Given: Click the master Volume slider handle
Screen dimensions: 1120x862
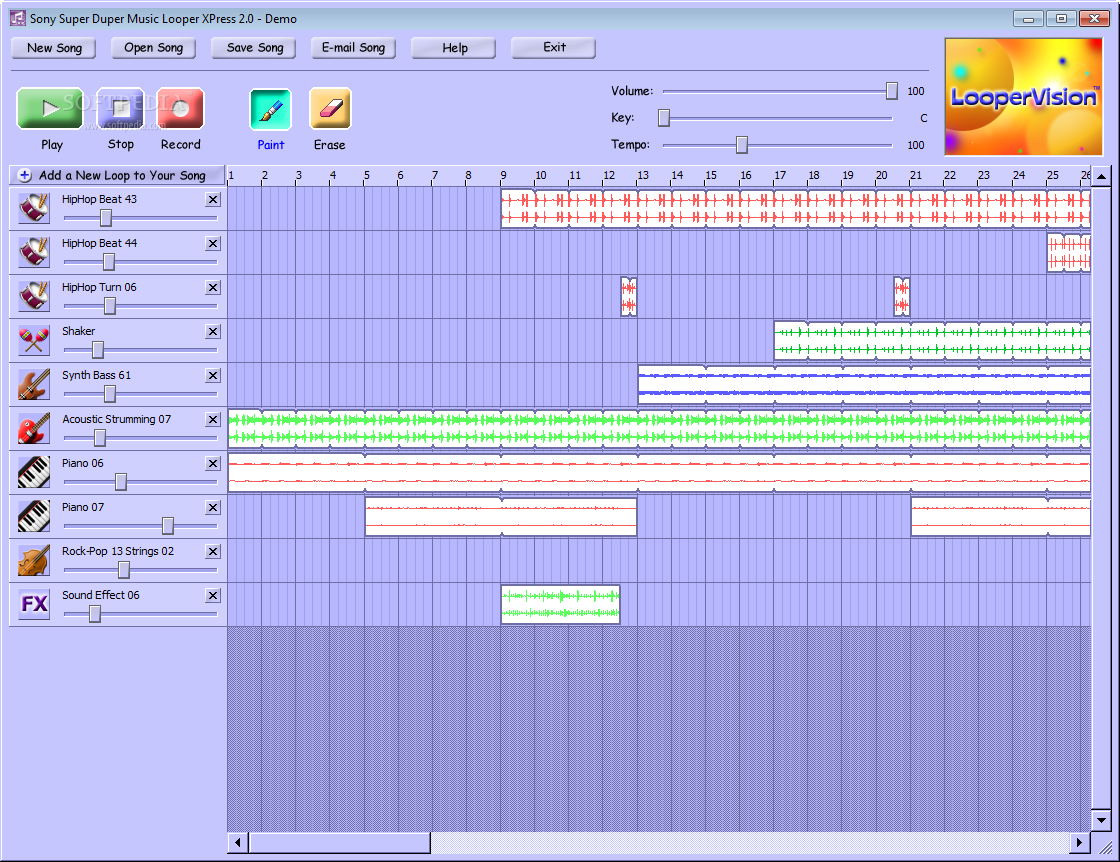Looking at the screenshot, I should (x=891, y=91).
